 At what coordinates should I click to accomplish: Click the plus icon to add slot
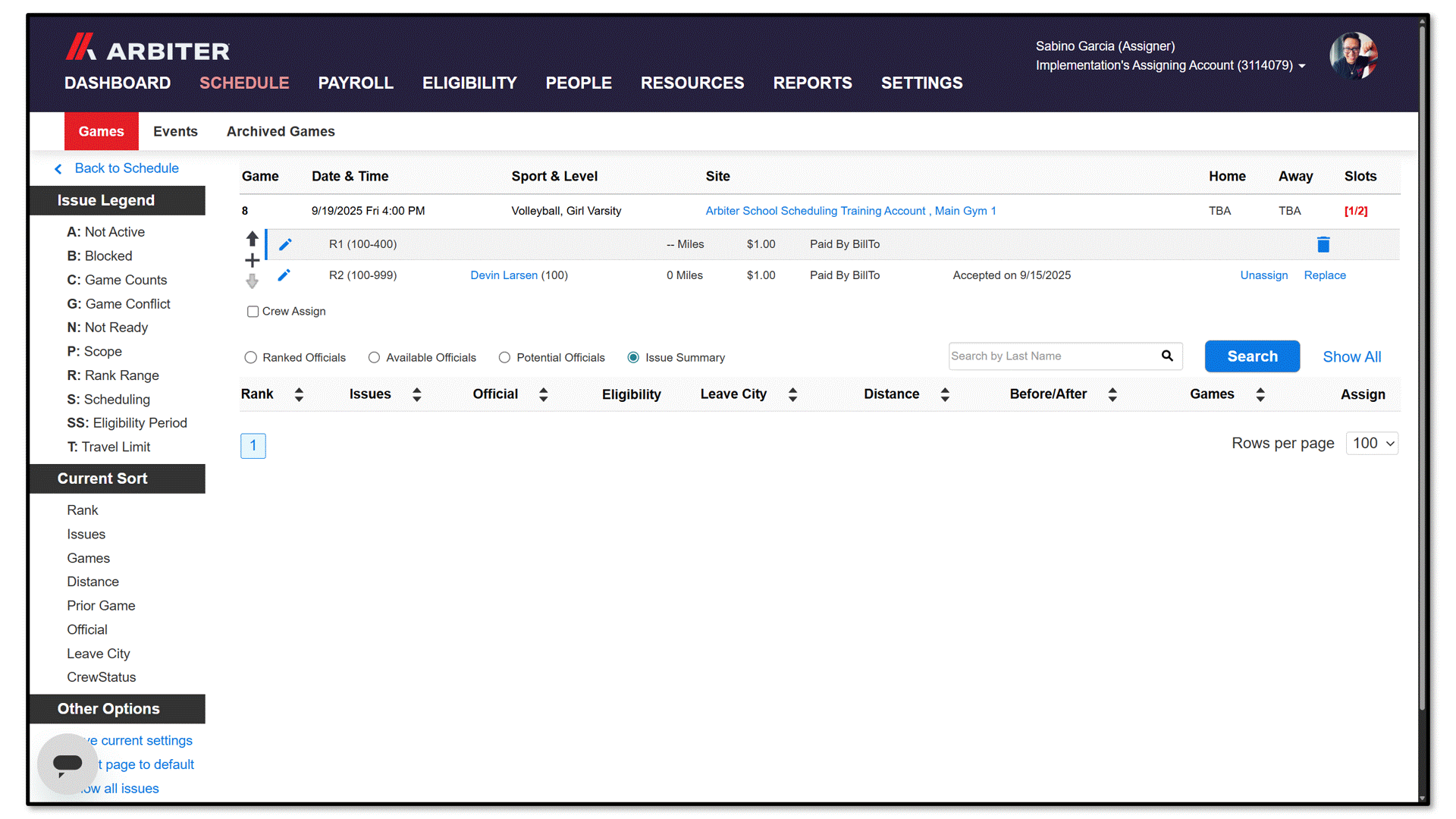coord(253,261)
